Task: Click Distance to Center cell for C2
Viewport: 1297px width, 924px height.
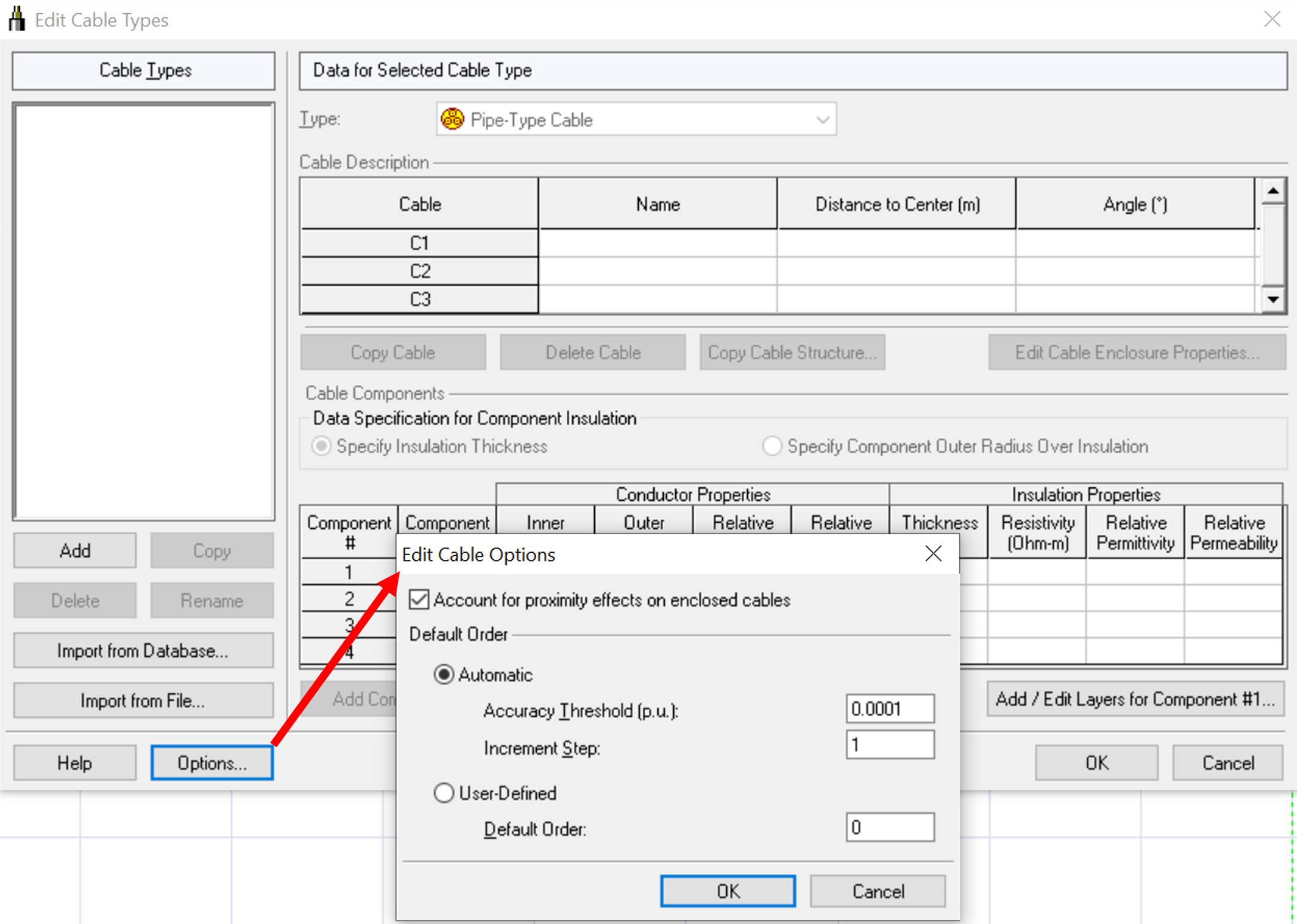Action: [897, 271]
